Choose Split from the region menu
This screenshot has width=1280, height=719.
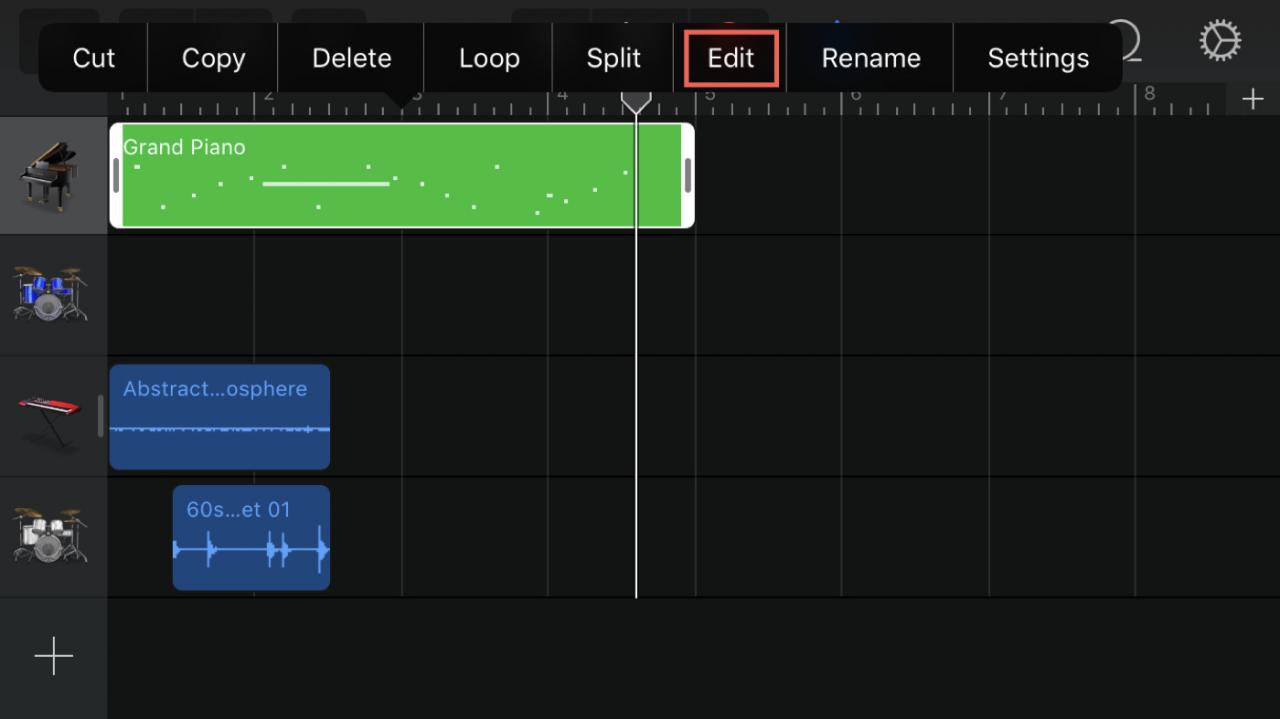613,58
